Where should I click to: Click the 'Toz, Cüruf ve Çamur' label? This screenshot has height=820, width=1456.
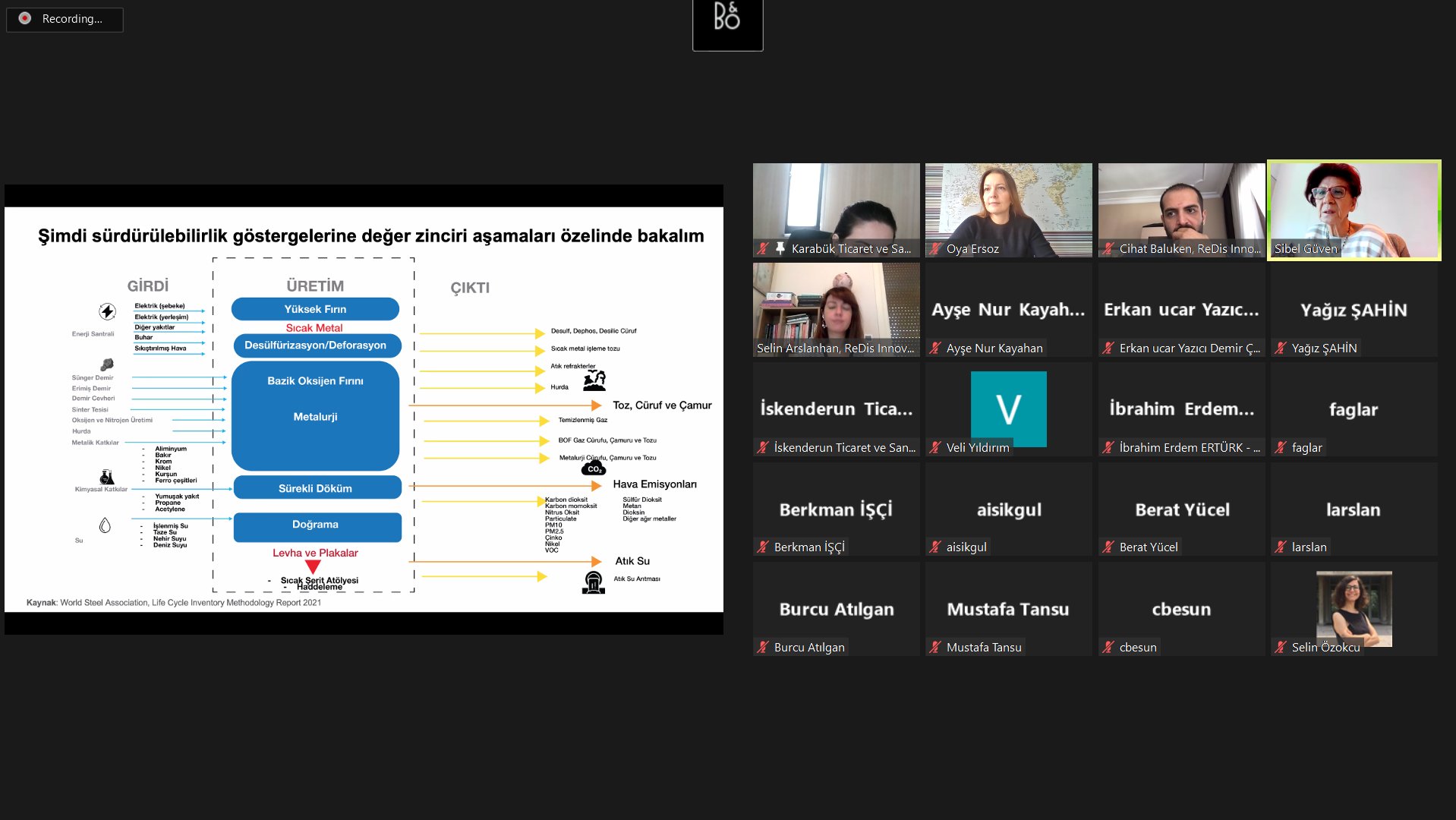pyautogui.click(x=662, y=405)
